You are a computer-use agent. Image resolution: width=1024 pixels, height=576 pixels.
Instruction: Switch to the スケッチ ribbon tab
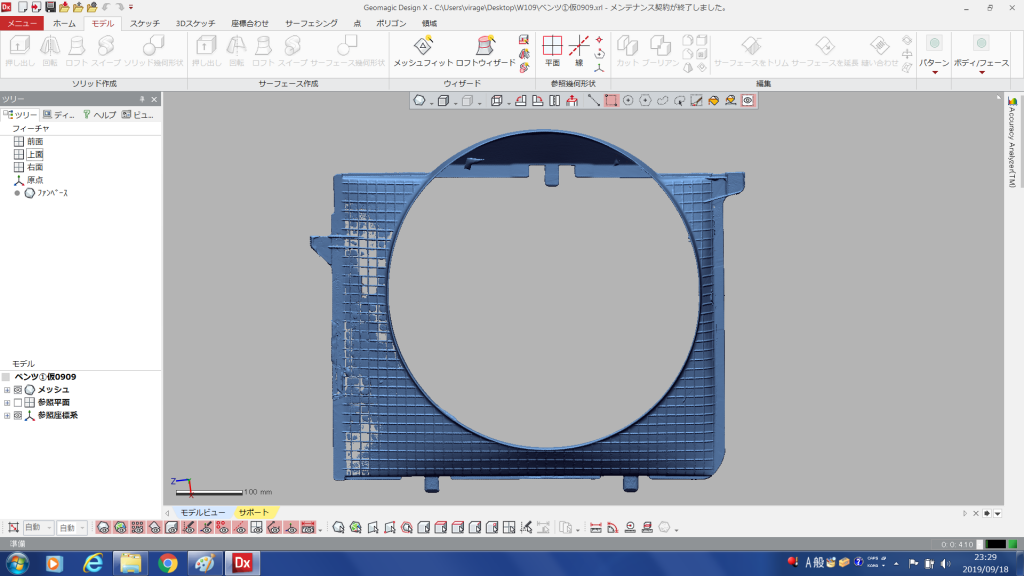click(x=144, y=22)
